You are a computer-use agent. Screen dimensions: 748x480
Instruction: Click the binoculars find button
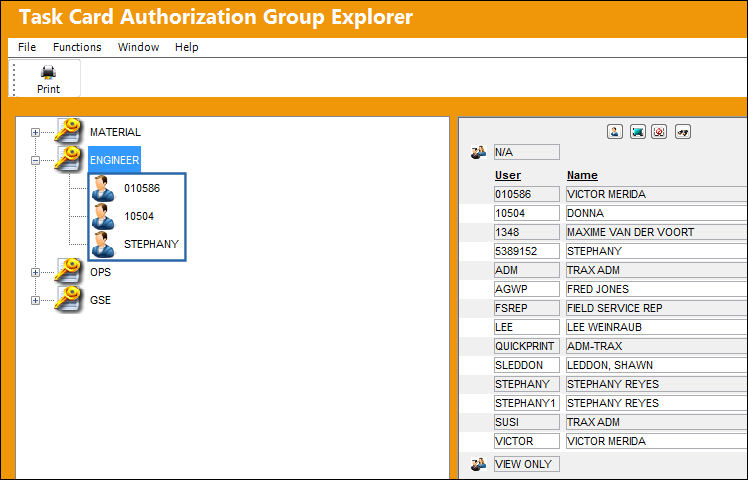point(683,132)
